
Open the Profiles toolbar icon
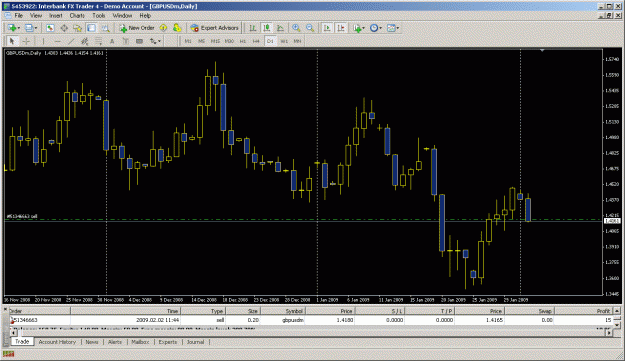[x=29, y=28]
